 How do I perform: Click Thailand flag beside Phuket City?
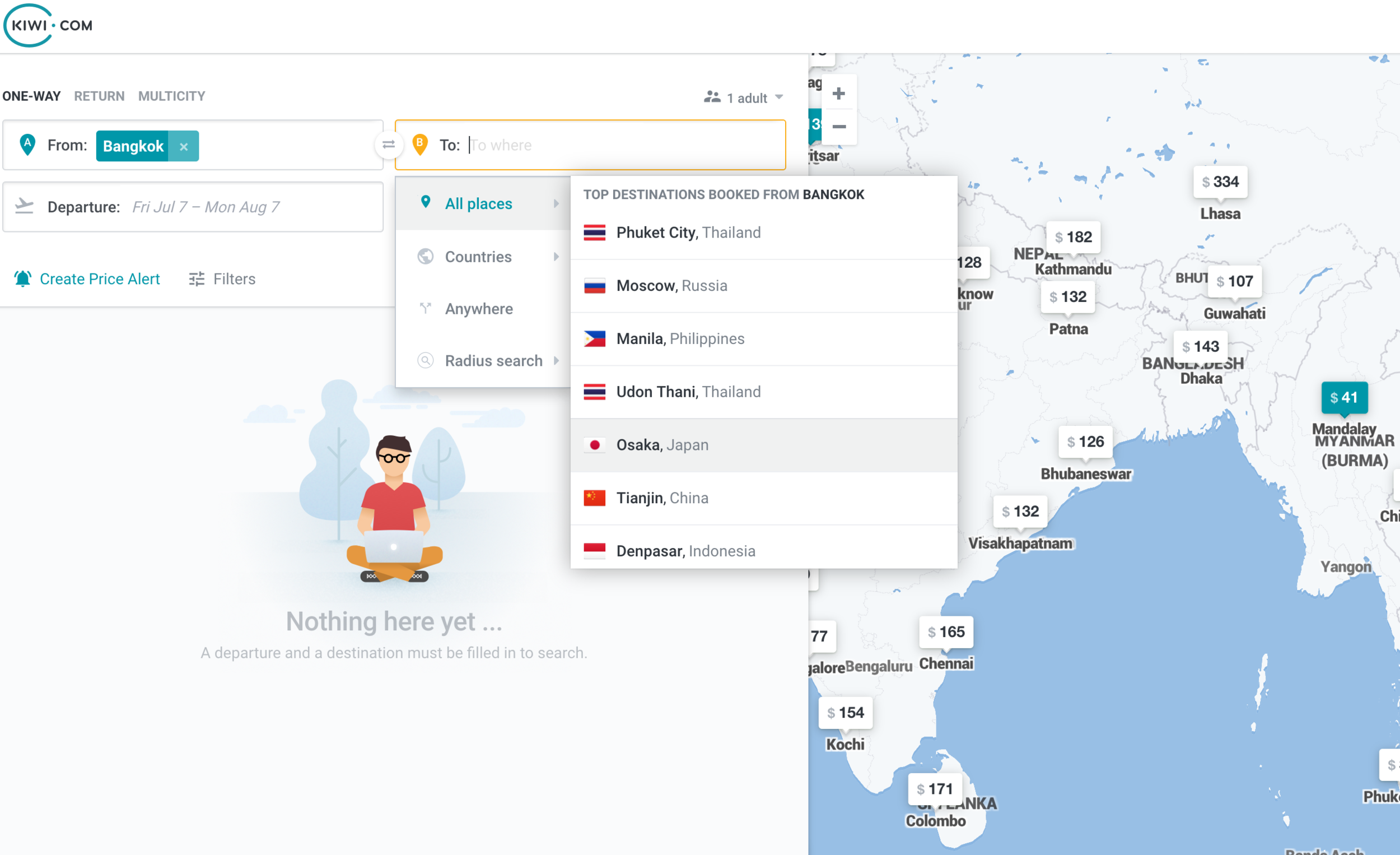594,233
